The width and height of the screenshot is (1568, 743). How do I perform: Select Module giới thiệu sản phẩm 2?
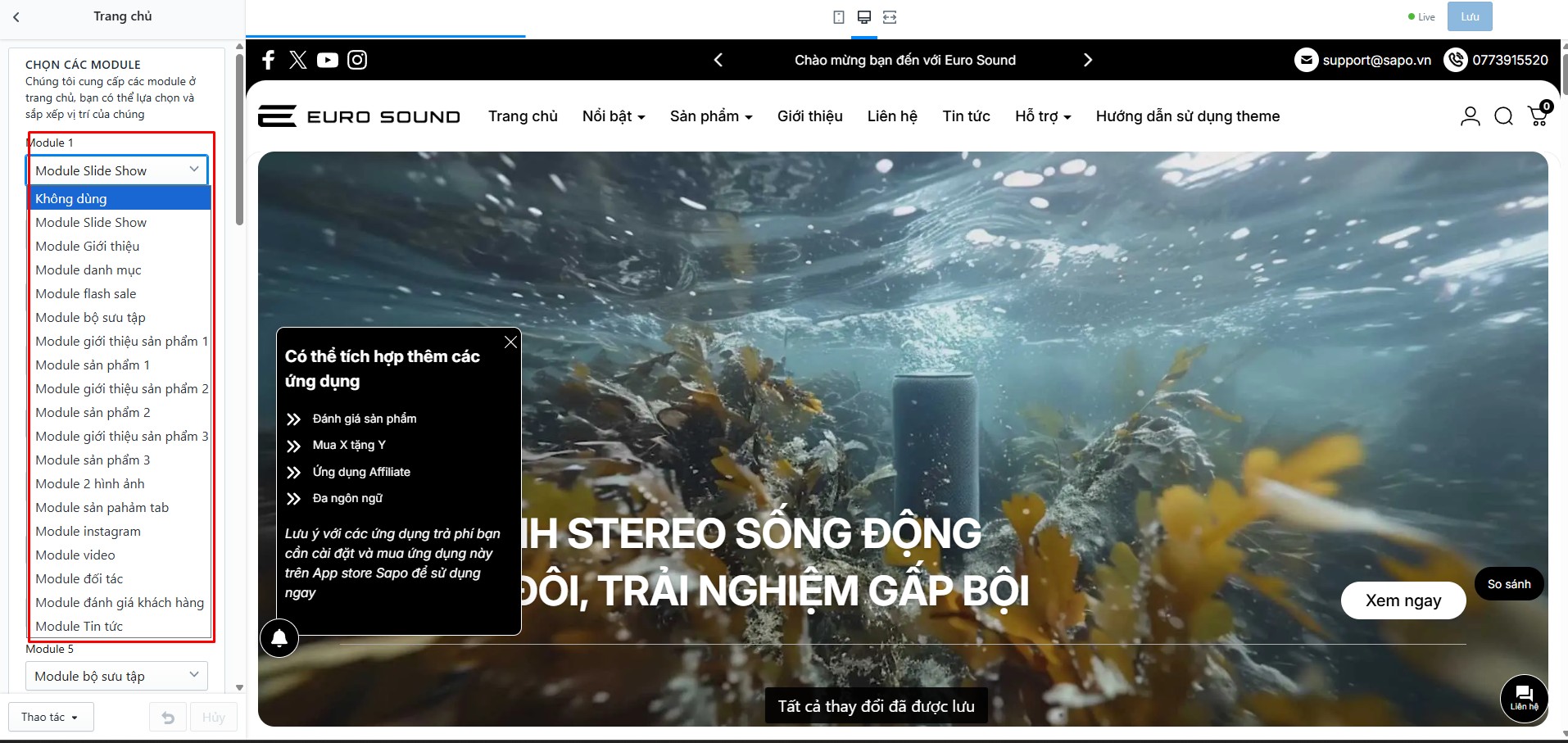point(120,388)
